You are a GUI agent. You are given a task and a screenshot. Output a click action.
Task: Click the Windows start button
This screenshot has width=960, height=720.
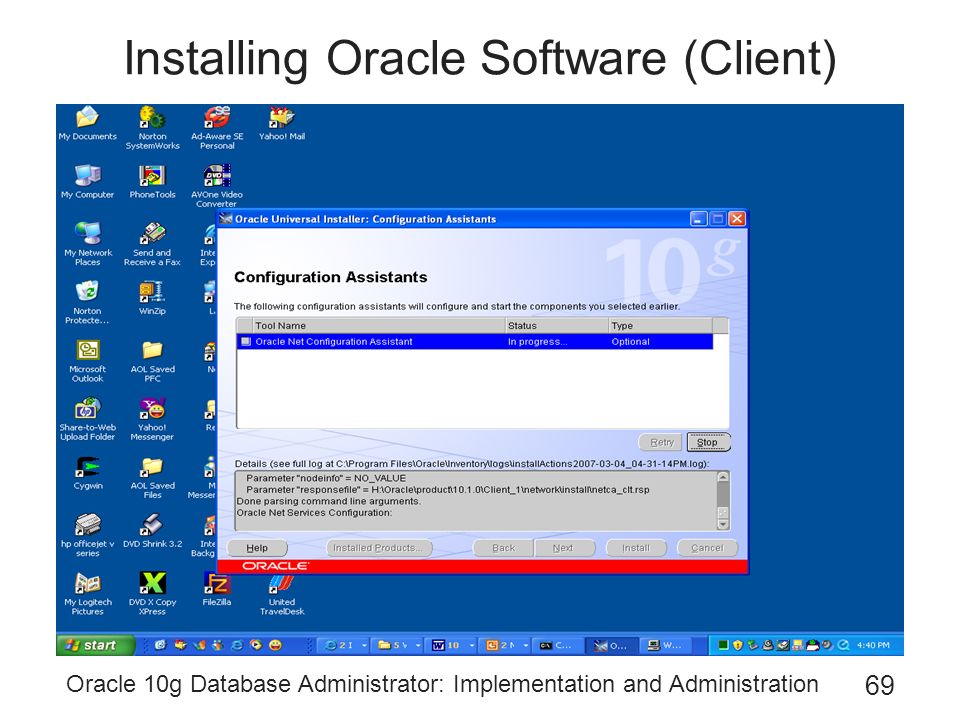coord(96,645)
